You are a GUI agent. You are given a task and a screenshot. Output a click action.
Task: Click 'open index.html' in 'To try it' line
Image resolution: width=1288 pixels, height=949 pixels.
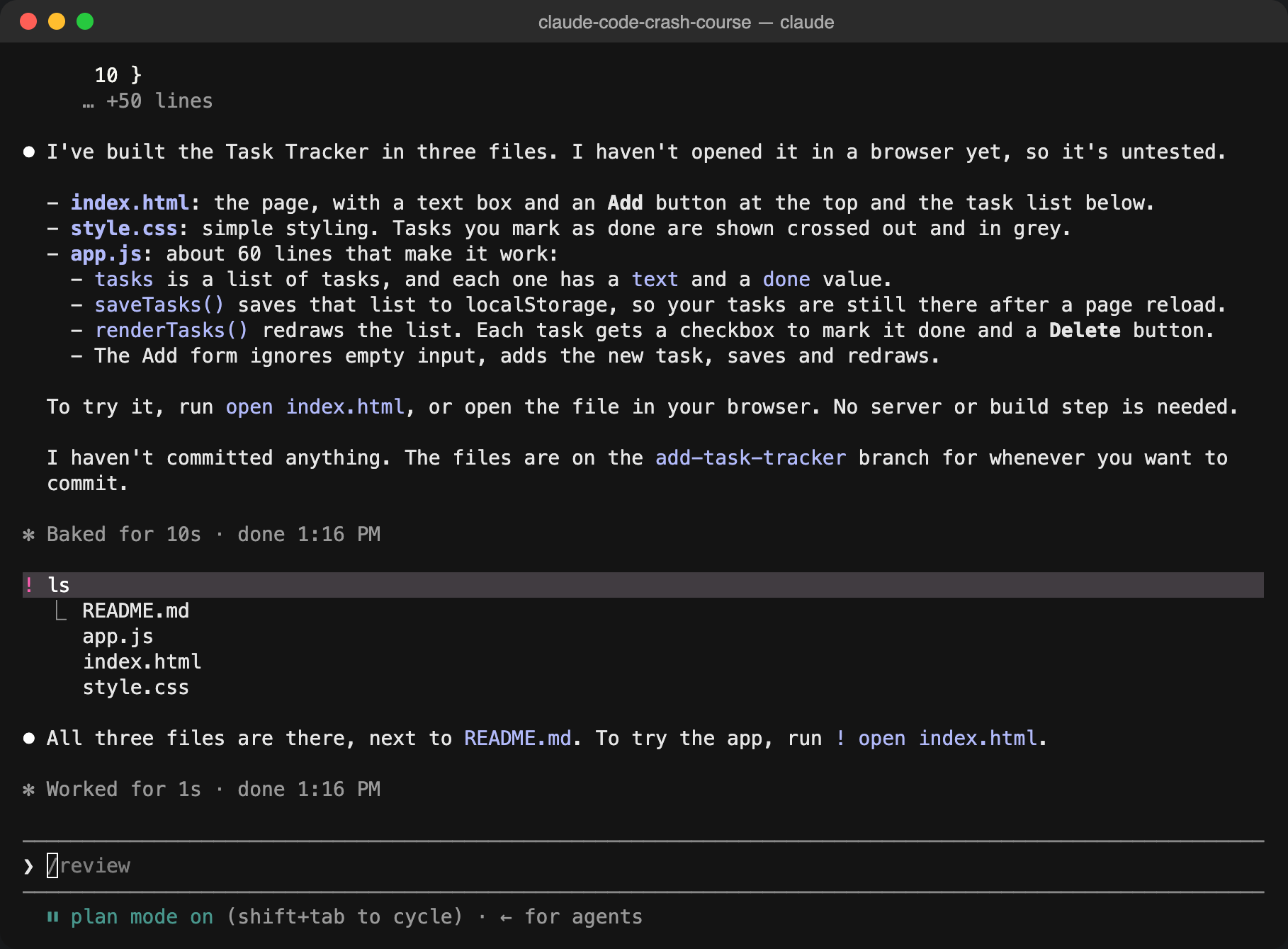click(315, 407)
